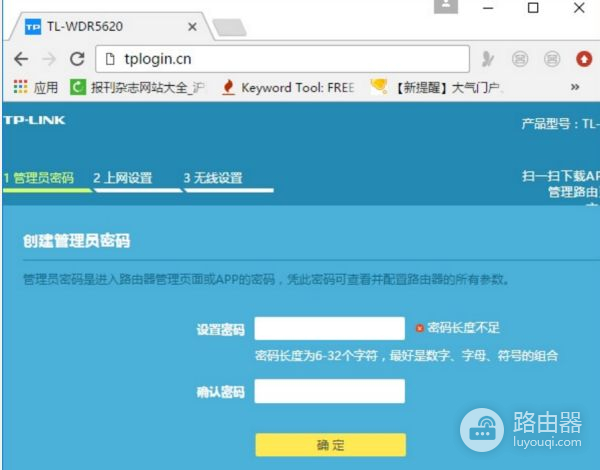Click the tplogin.cn address bar
Viewport: 600px width, 470px height.
click(282, 59)
